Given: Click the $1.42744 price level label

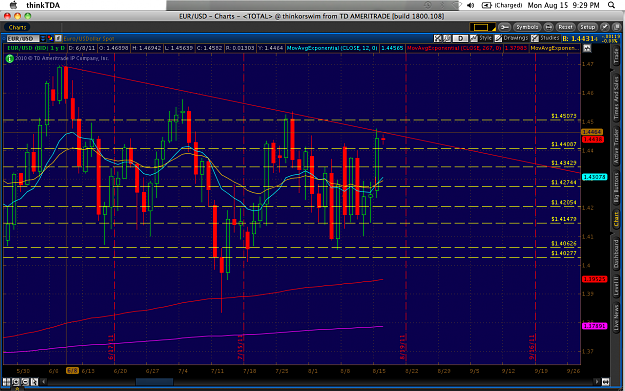Looking at the screenshot, I should pos(564,182).
